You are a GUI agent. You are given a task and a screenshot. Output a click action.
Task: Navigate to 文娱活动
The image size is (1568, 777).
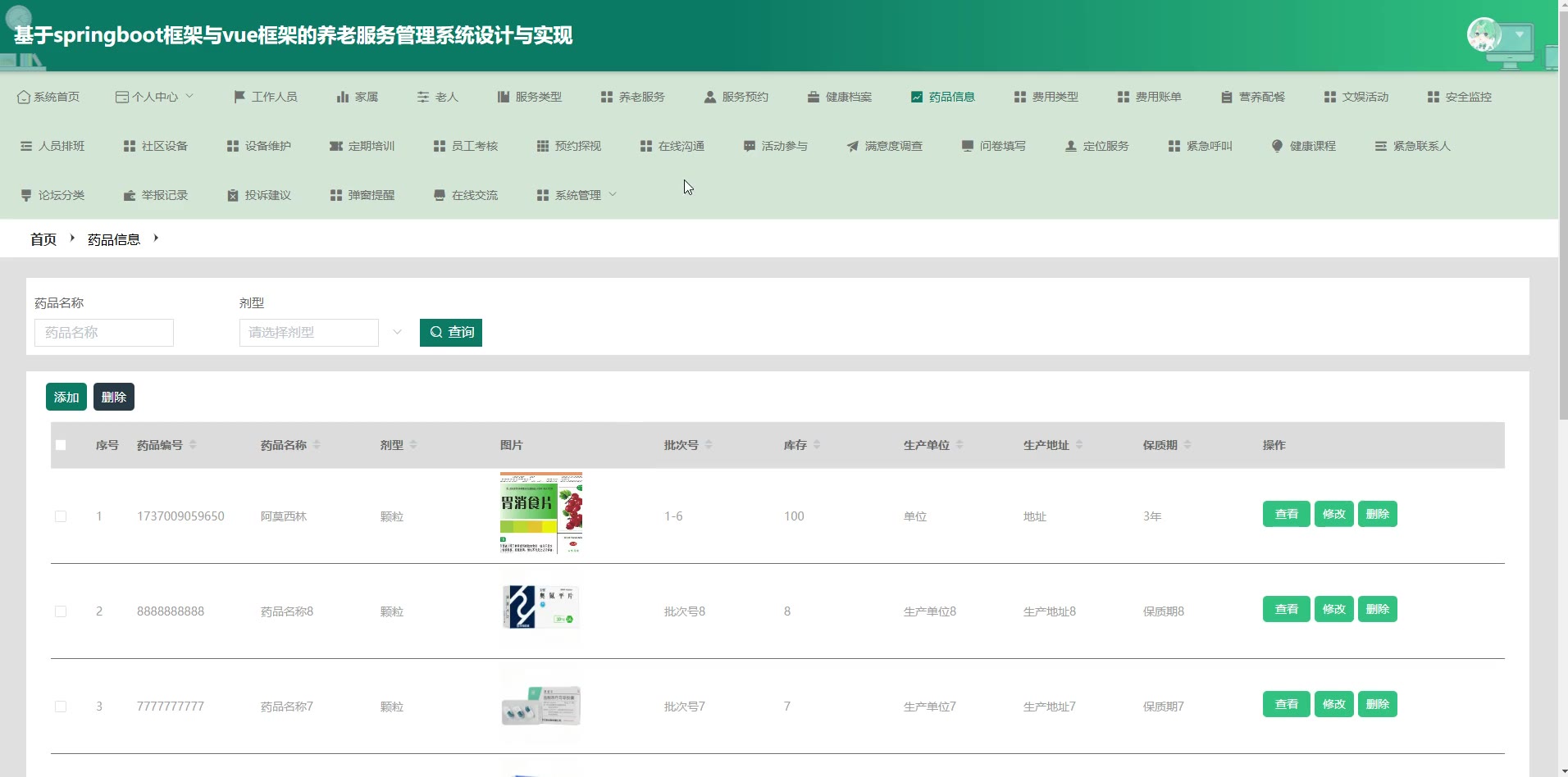[1356, 97]
